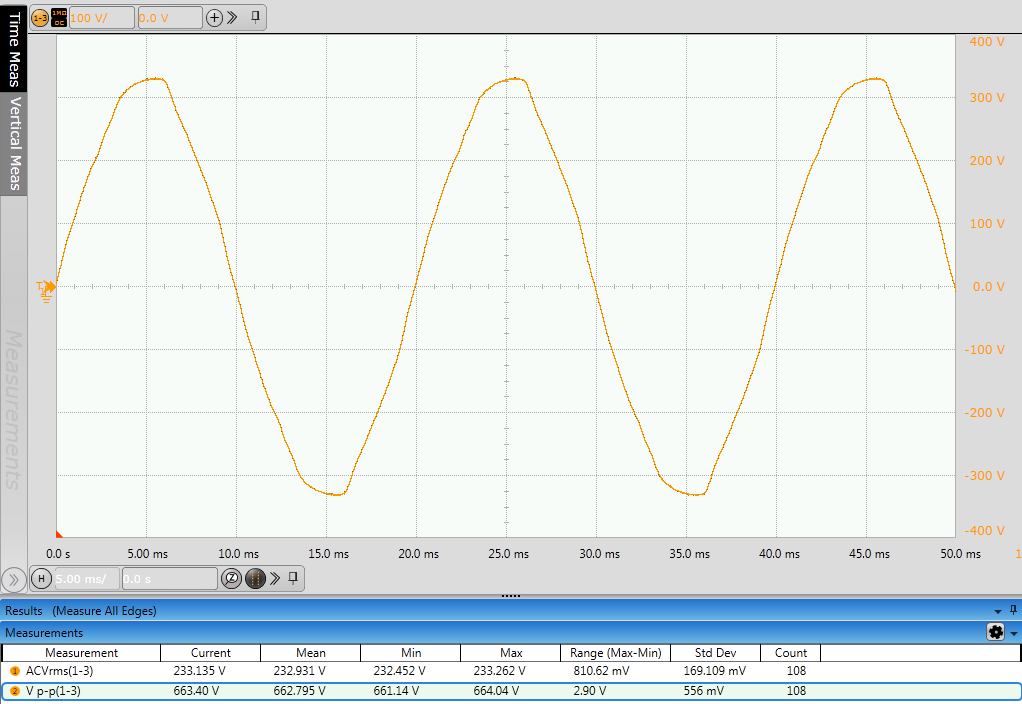Click the 662.795 V mean value
1022x704 pixels.
[x=300, y=691]
